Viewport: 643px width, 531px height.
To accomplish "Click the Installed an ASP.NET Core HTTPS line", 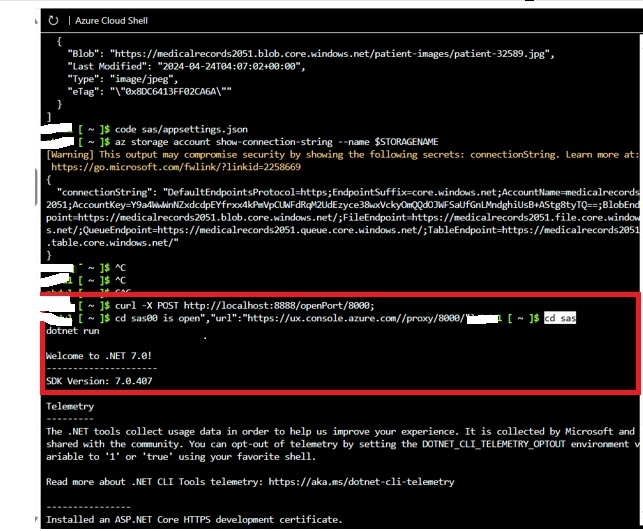I will 194,520.
